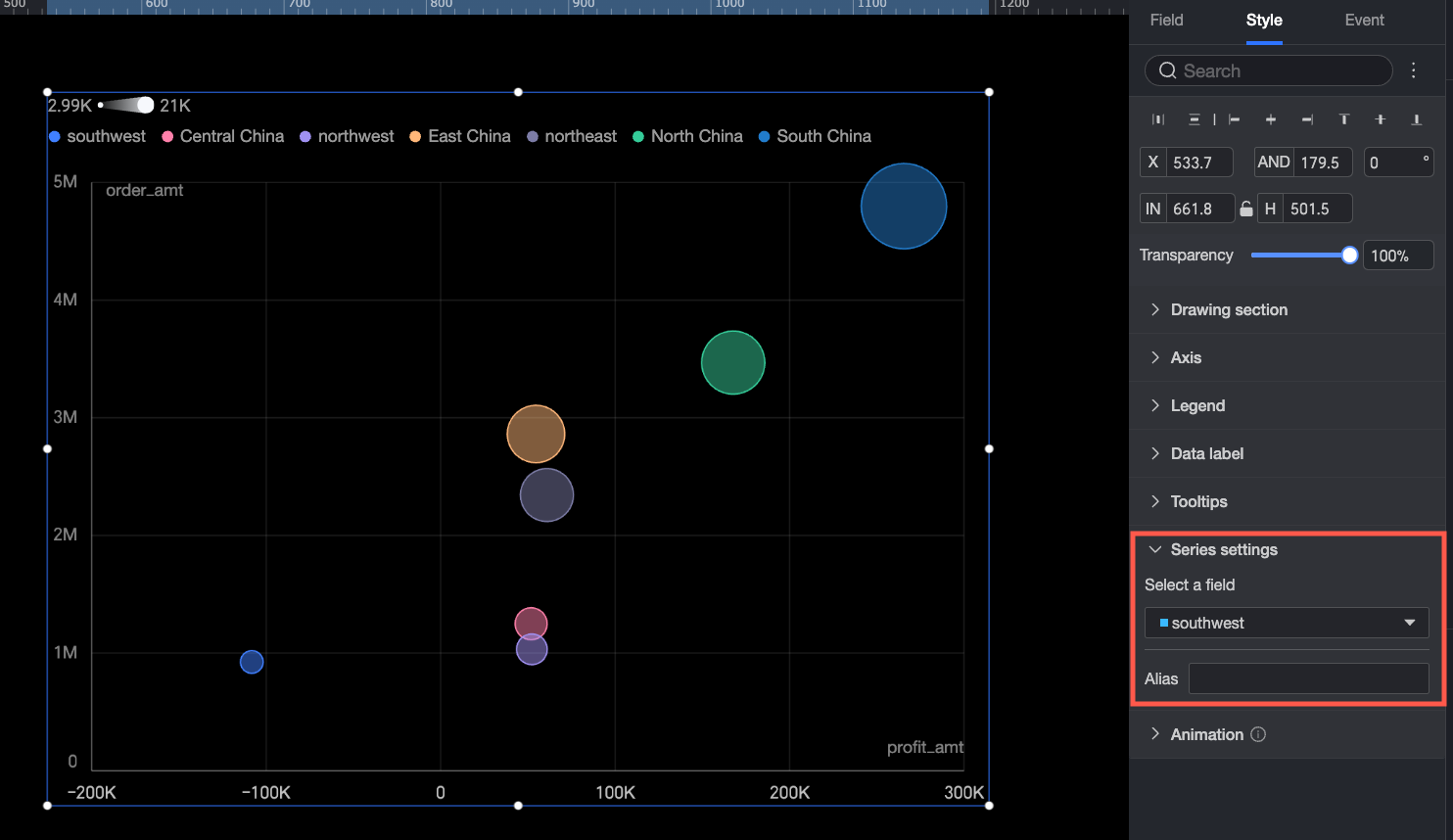Switch to the Event tab
The image size is (1453, 840).
click(1364, 20)
